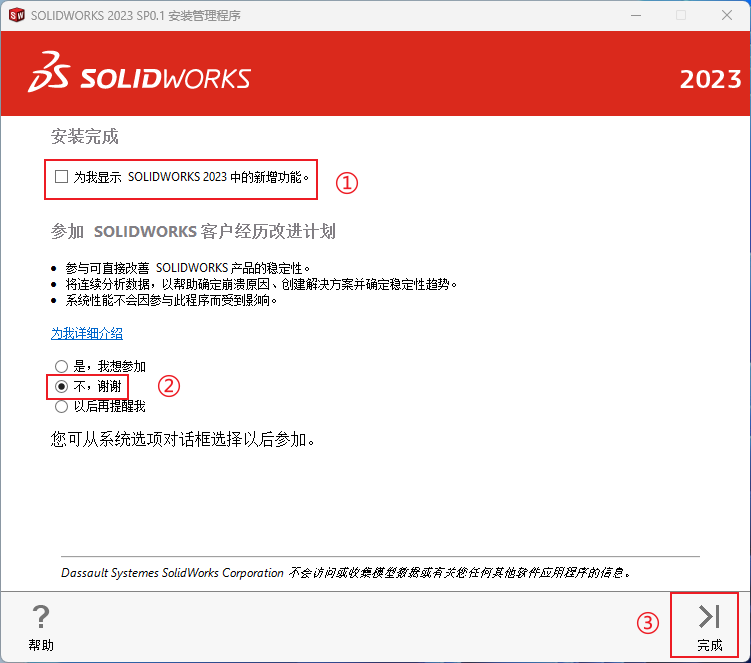Image resolution: width=751 pixels, height=663 pixels.
Task: Toggle the 为我显示 SOLIDWORKS 2023 中的新增功能 checkbox
Action: coord(61,177)
